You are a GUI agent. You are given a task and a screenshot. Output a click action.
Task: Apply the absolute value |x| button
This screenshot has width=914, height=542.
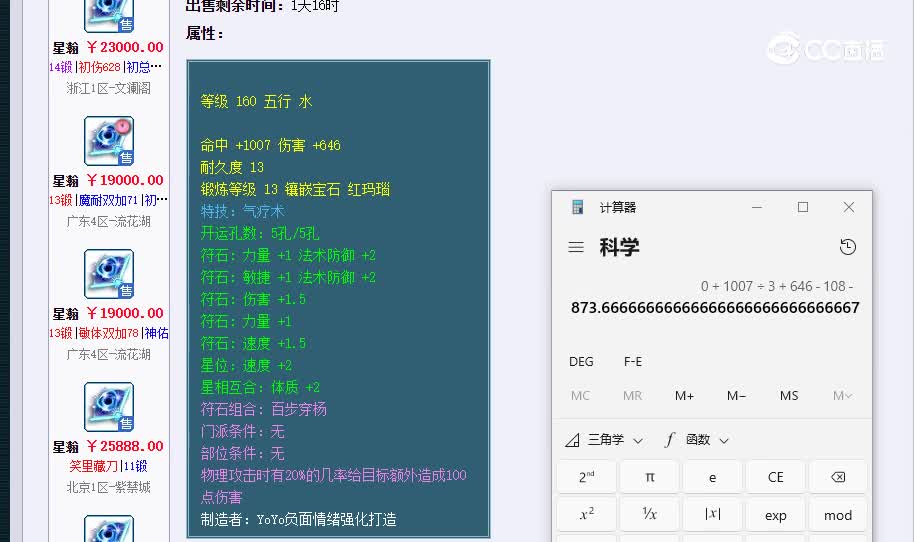712,515
